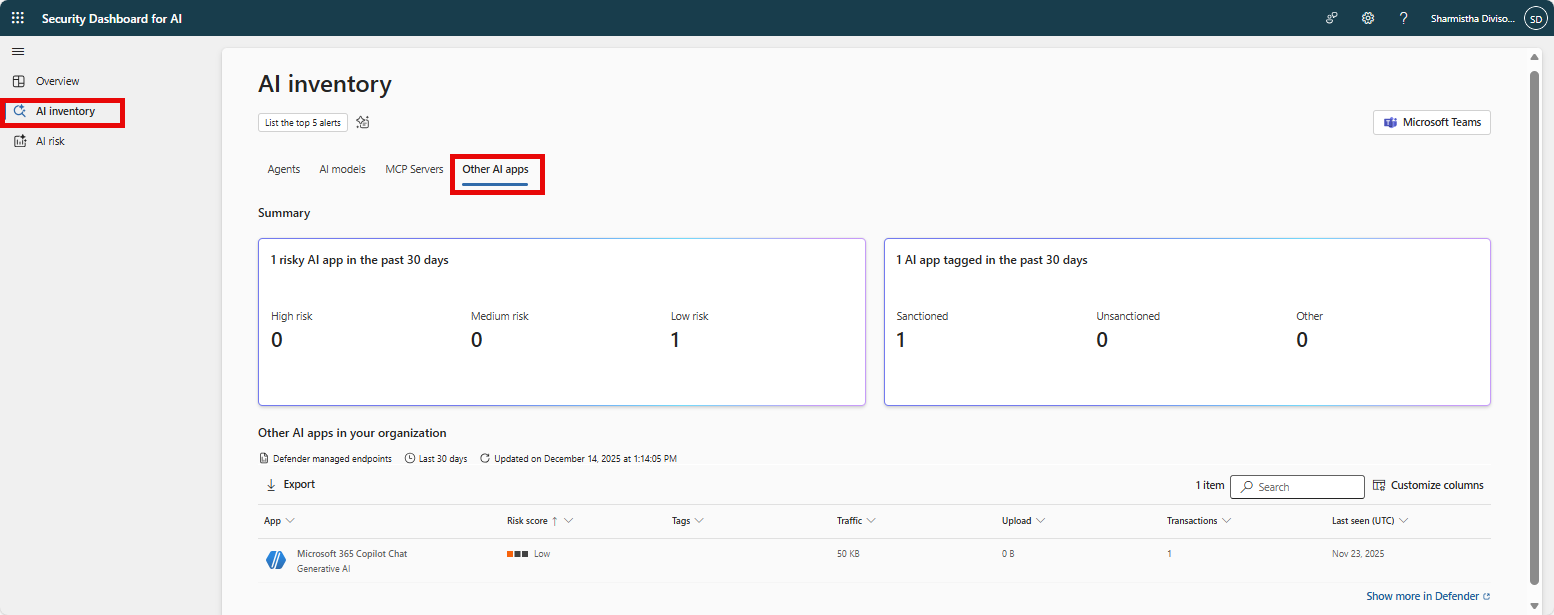The width and height of the screenshot is (1554, 615).
Task: Open the help question mark icon
Action: [1404, 18]
